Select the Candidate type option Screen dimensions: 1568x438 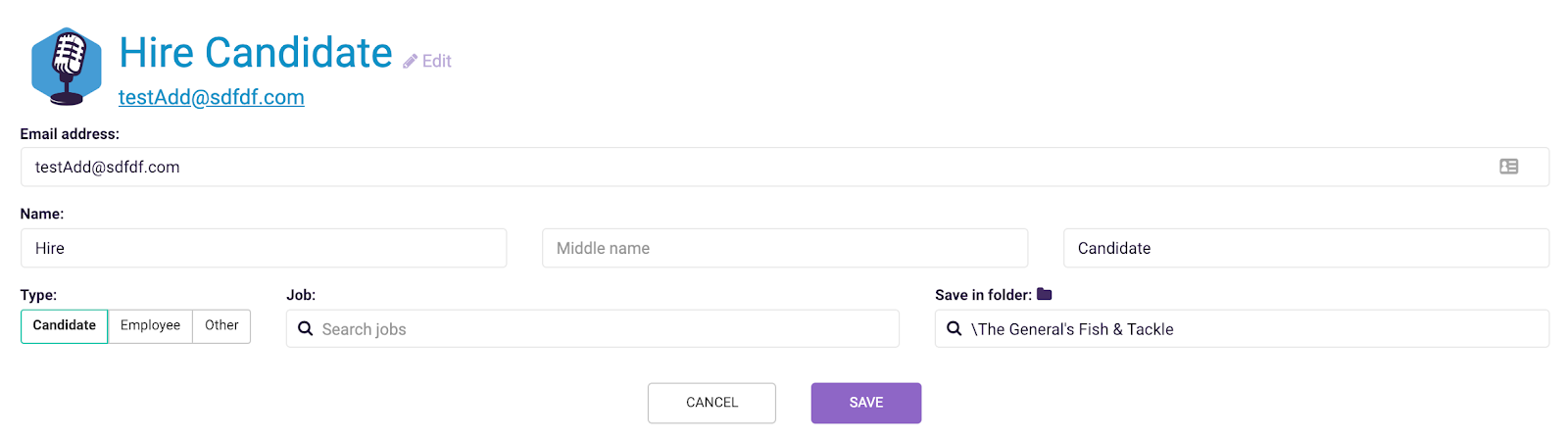(65, 326)
